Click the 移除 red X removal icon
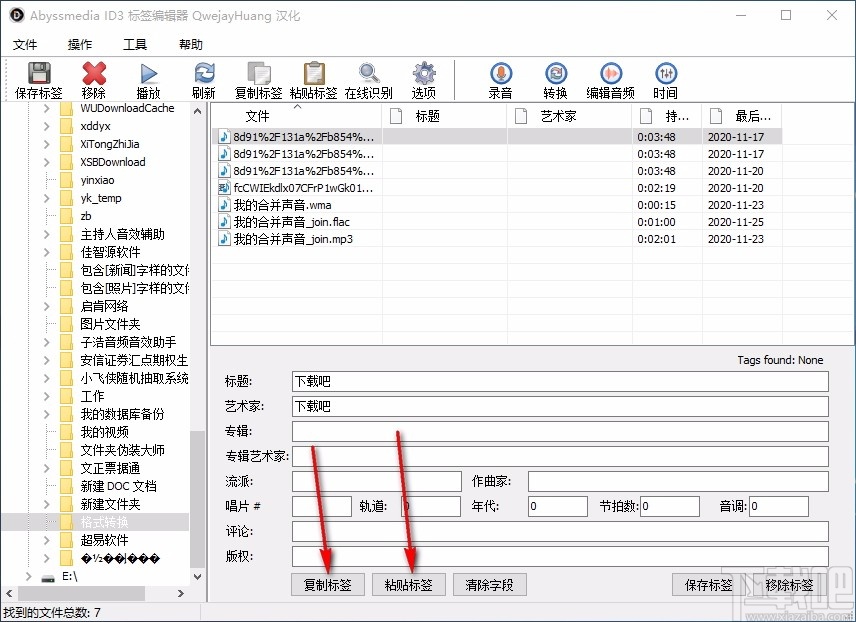Image resolution: width=856 pixels, height=622 pixels. pos(93,74)
